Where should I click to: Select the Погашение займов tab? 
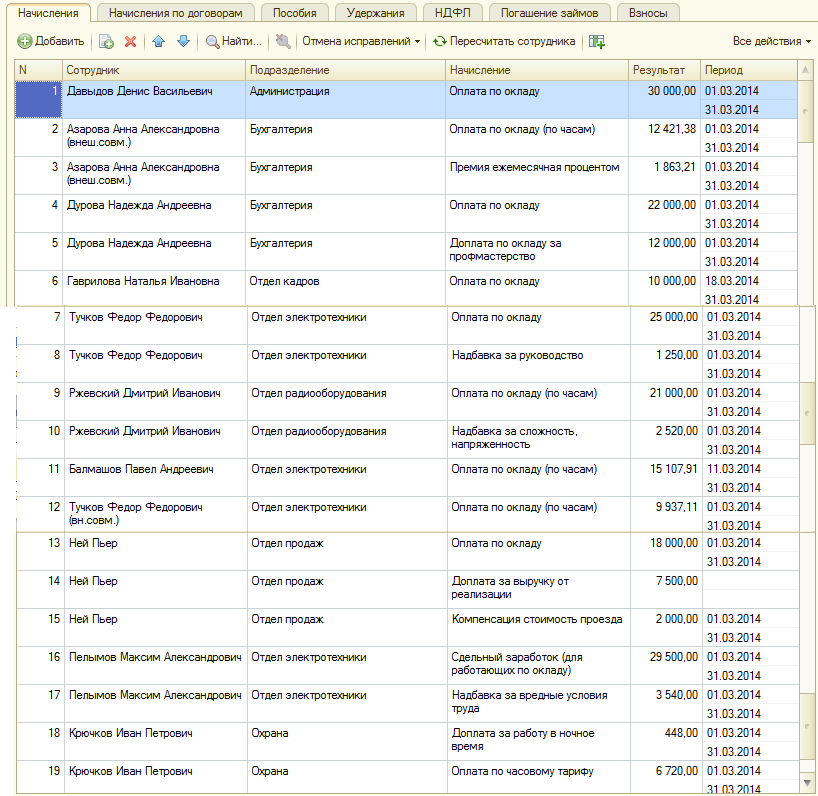pyautogui.click(x=549, y=13)
